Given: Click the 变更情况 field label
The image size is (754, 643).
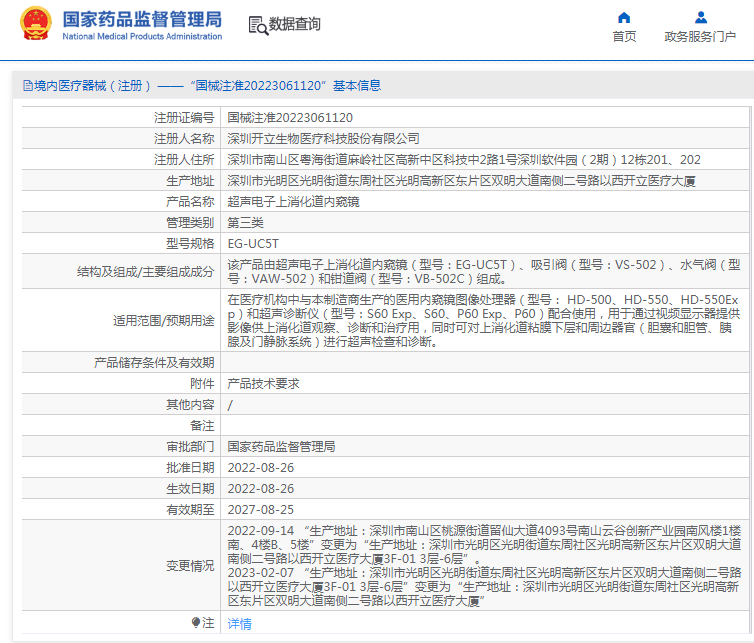Looking at the screenshot, I should coord(190,566).
